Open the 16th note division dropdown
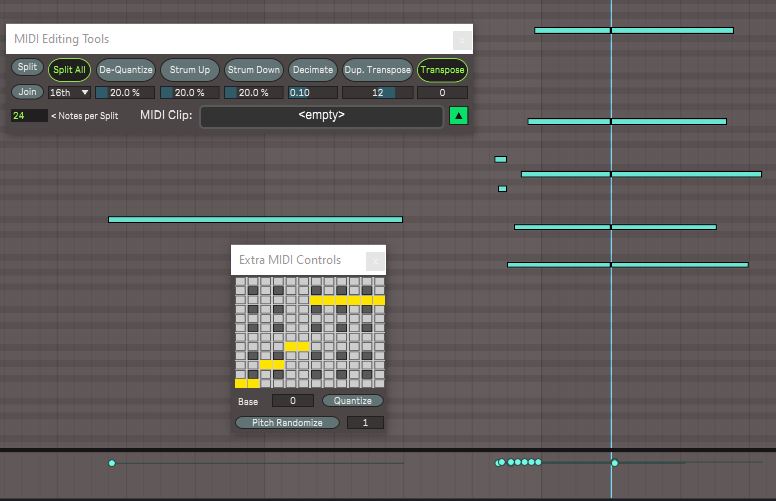The height and width of the screenshot is (501, 776). click(69, 92)
